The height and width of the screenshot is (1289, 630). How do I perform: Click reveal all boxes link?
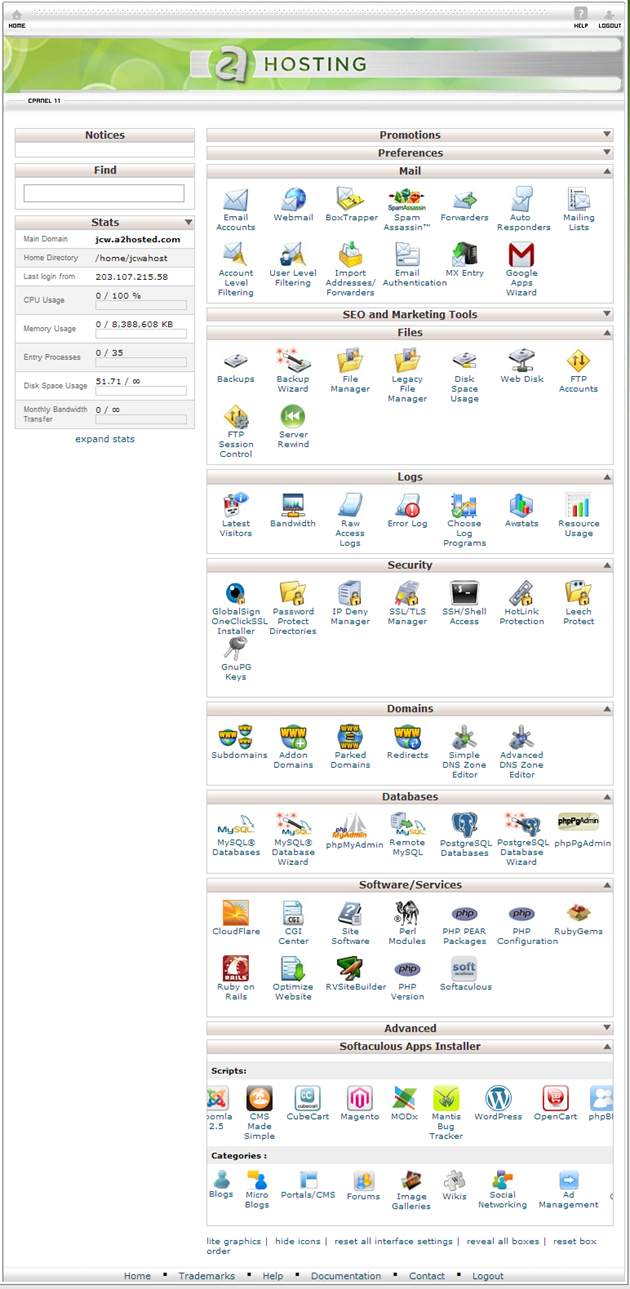pyautogui.click(x=503, y=1241)
